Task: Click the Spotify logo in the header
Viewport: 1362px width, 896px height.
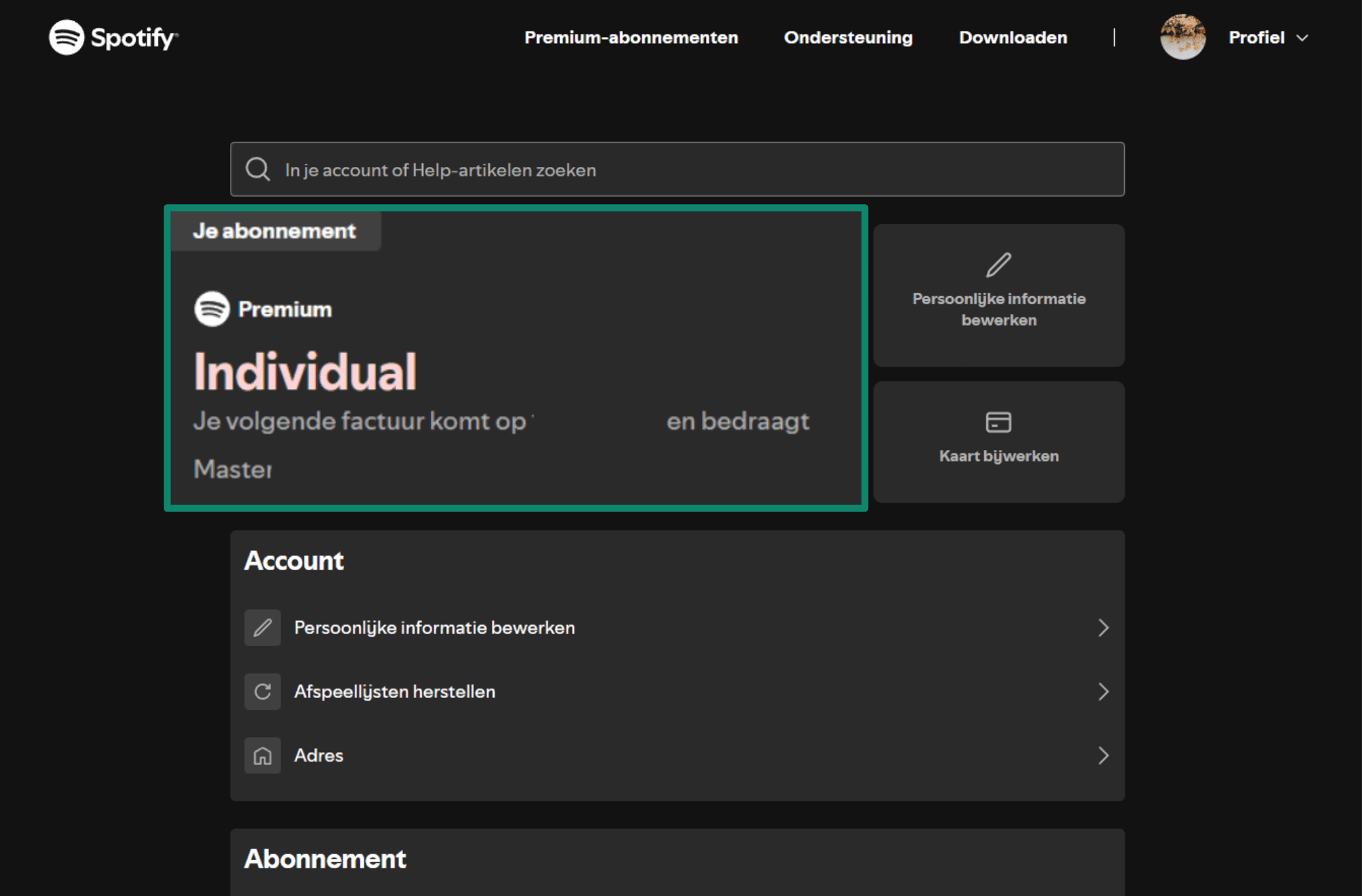Action: (x=113, y=38)
